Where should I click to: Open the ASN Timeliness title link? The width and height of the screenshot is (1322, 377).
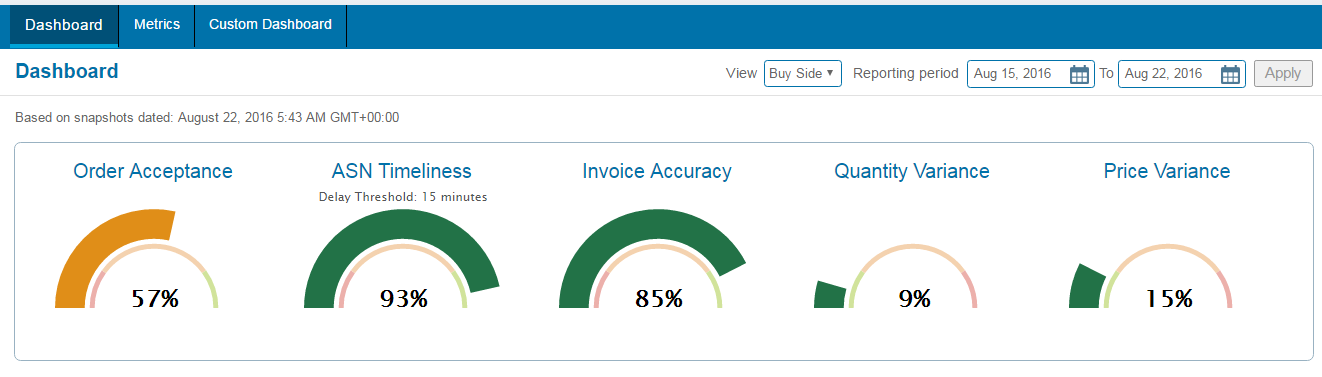(x=402, y=171)
